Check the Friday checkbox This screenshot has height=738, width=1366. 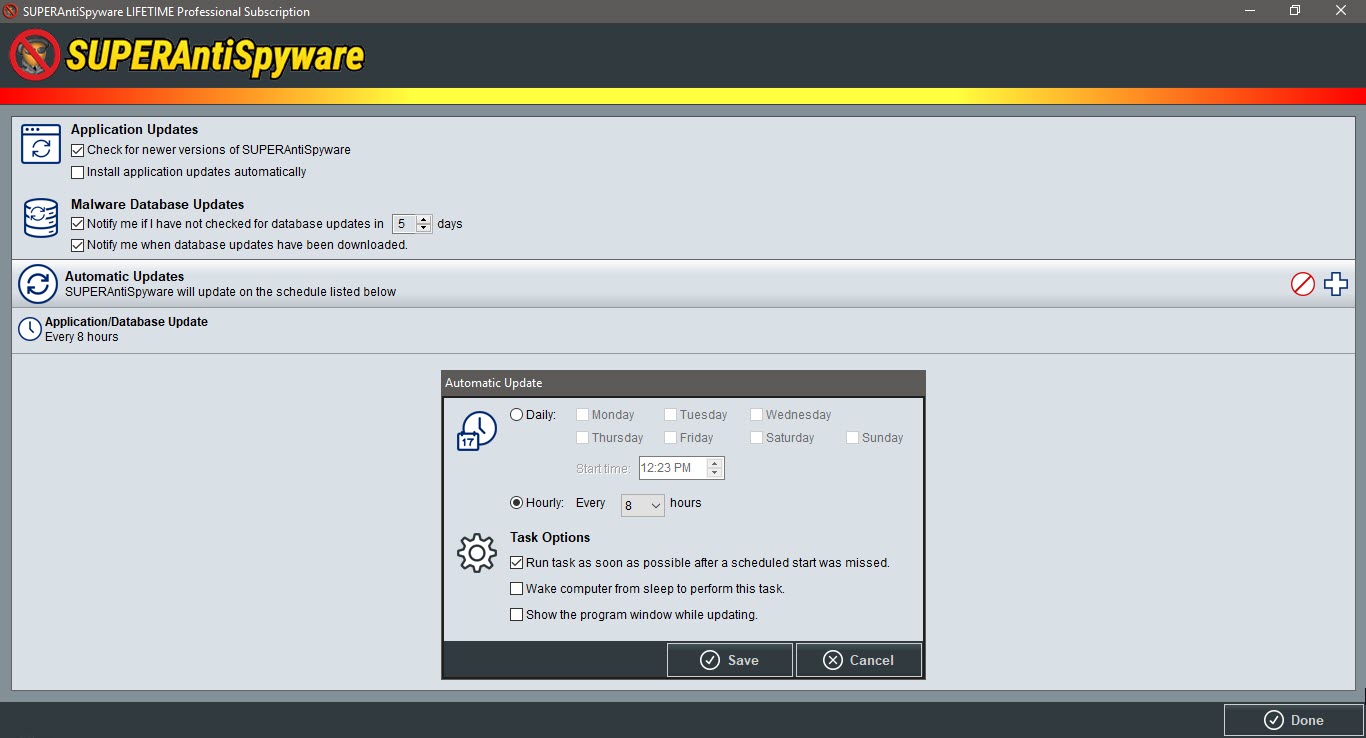671,438
